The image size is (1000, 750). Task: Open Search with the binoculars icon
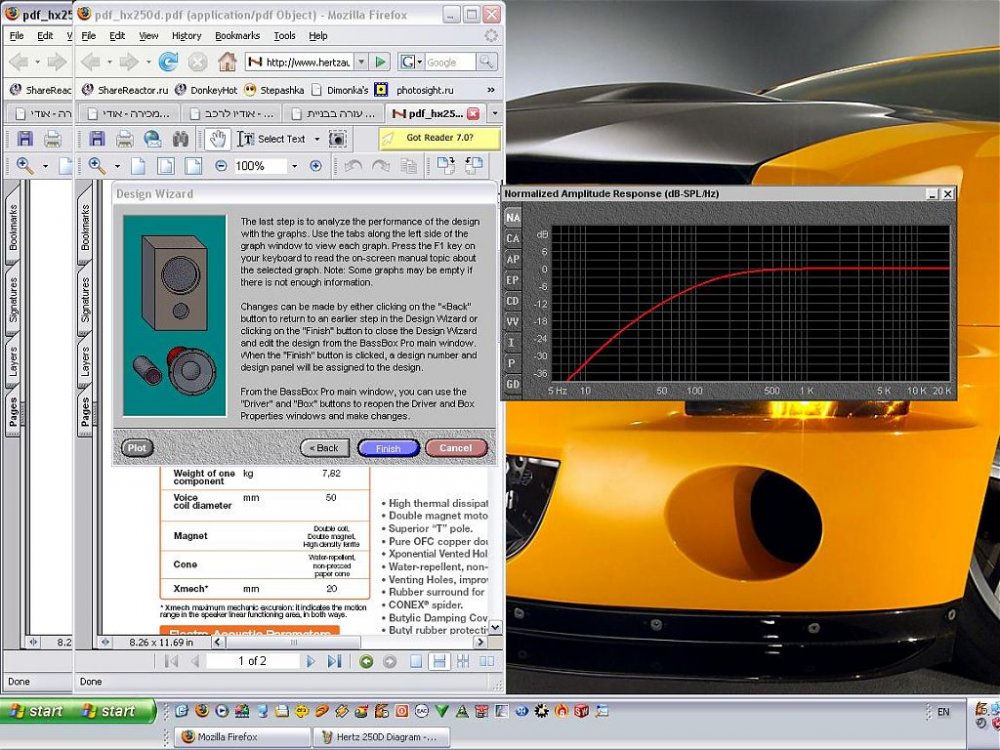(180, 138)
